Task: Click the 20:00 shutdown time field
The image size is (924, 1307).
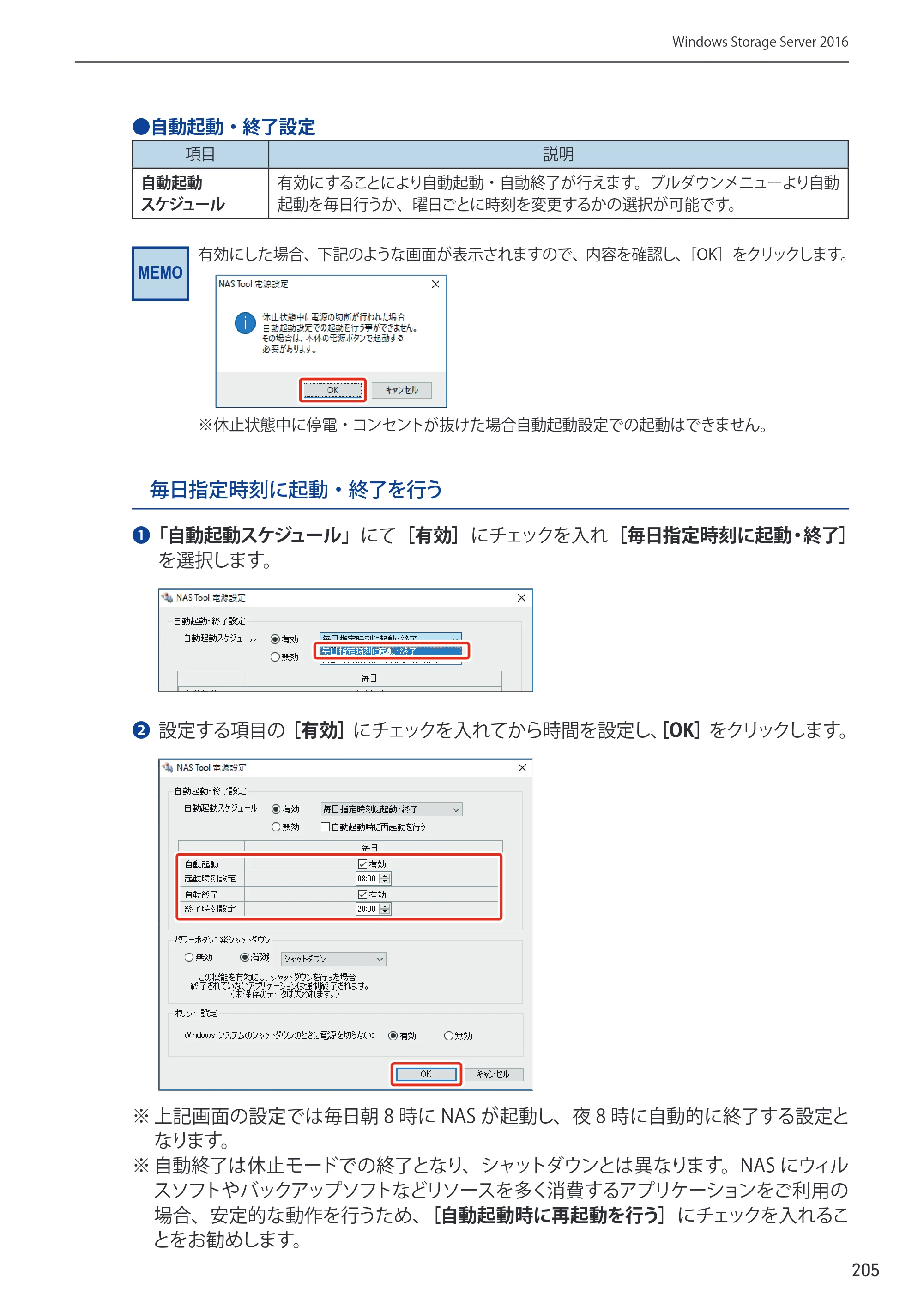Action: click(367, 909)
